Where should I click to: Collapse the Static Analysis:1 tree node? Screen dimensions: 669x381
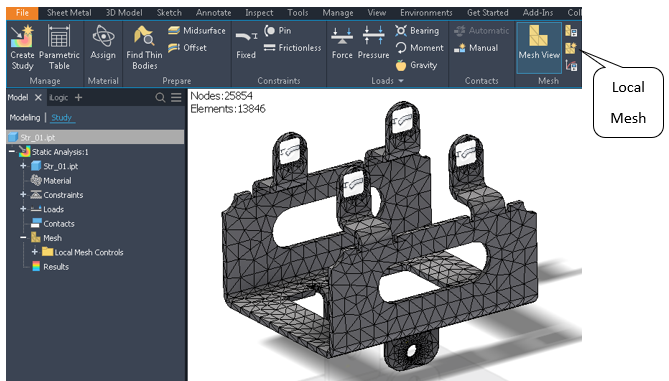coord(12,151)
